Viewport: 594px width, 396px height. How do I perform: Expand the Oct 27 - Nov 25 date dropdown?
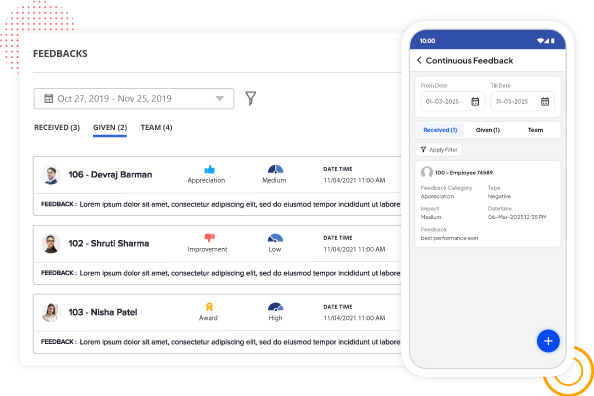point(219,99)
